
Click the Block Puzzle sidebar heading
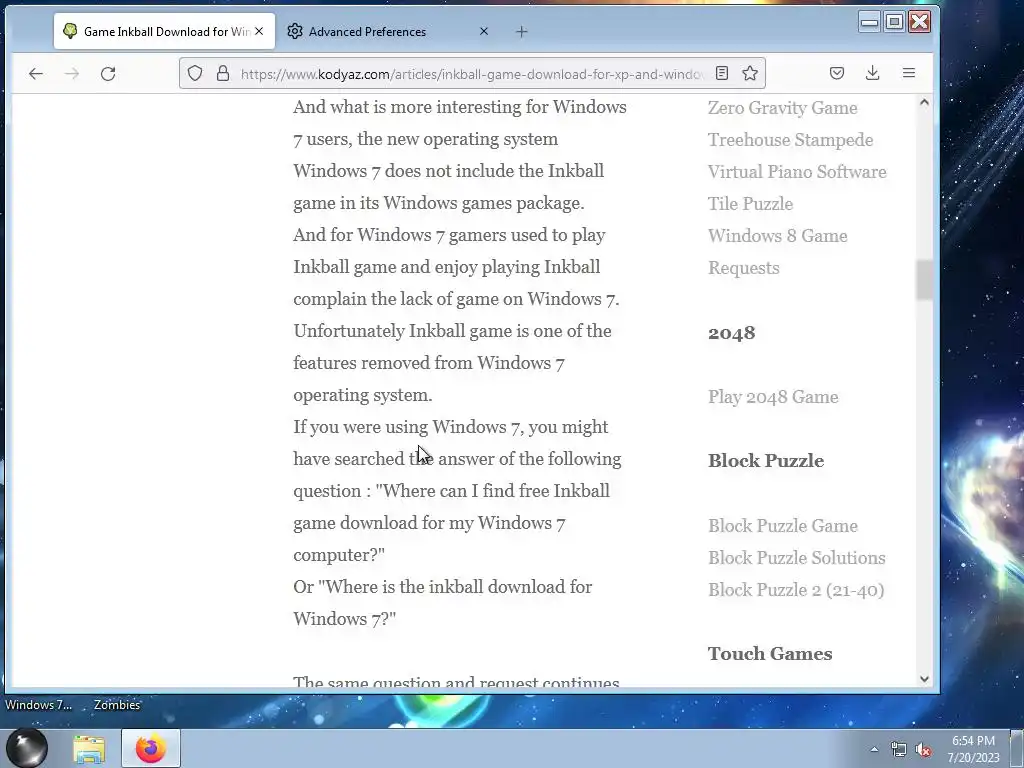(766, 460)
